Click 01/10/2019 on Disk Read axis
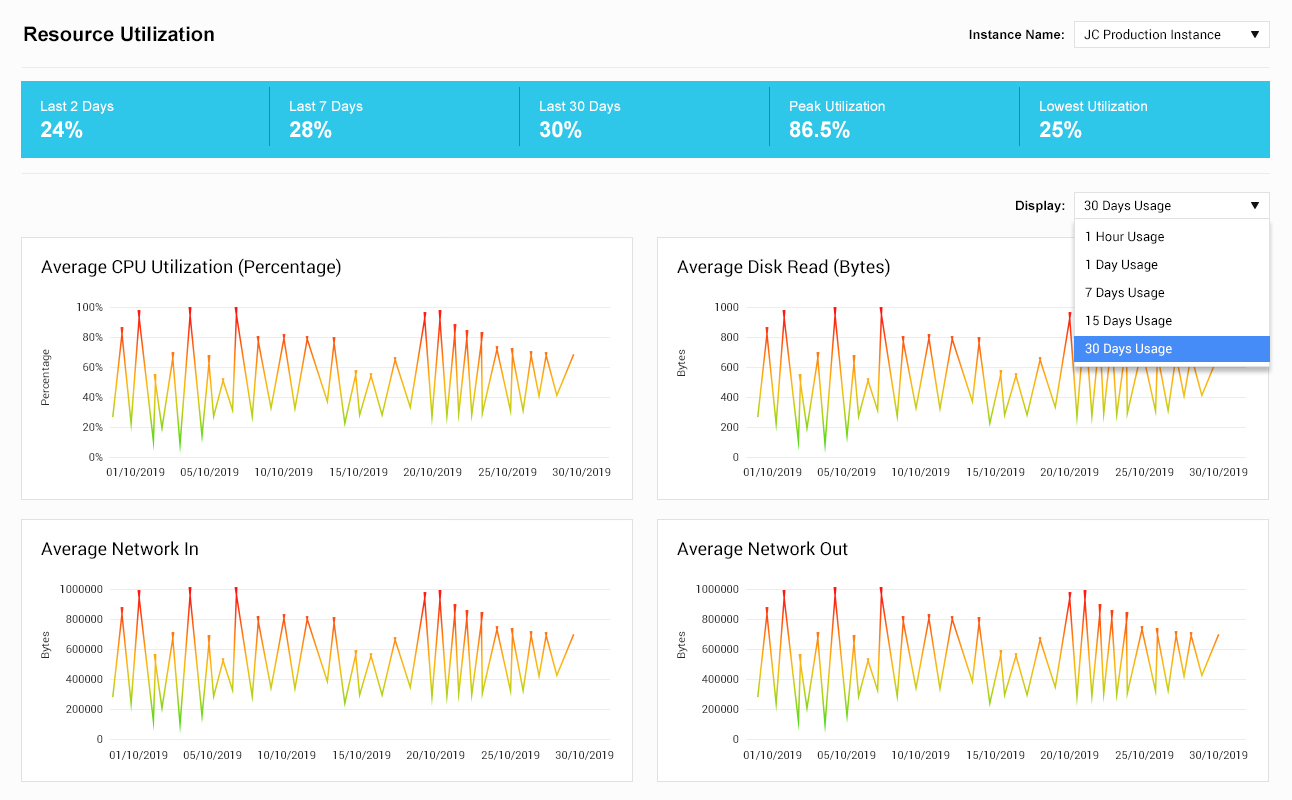Screen dimensions: 1292x800 pyautogui.click(x=772, y=472)
